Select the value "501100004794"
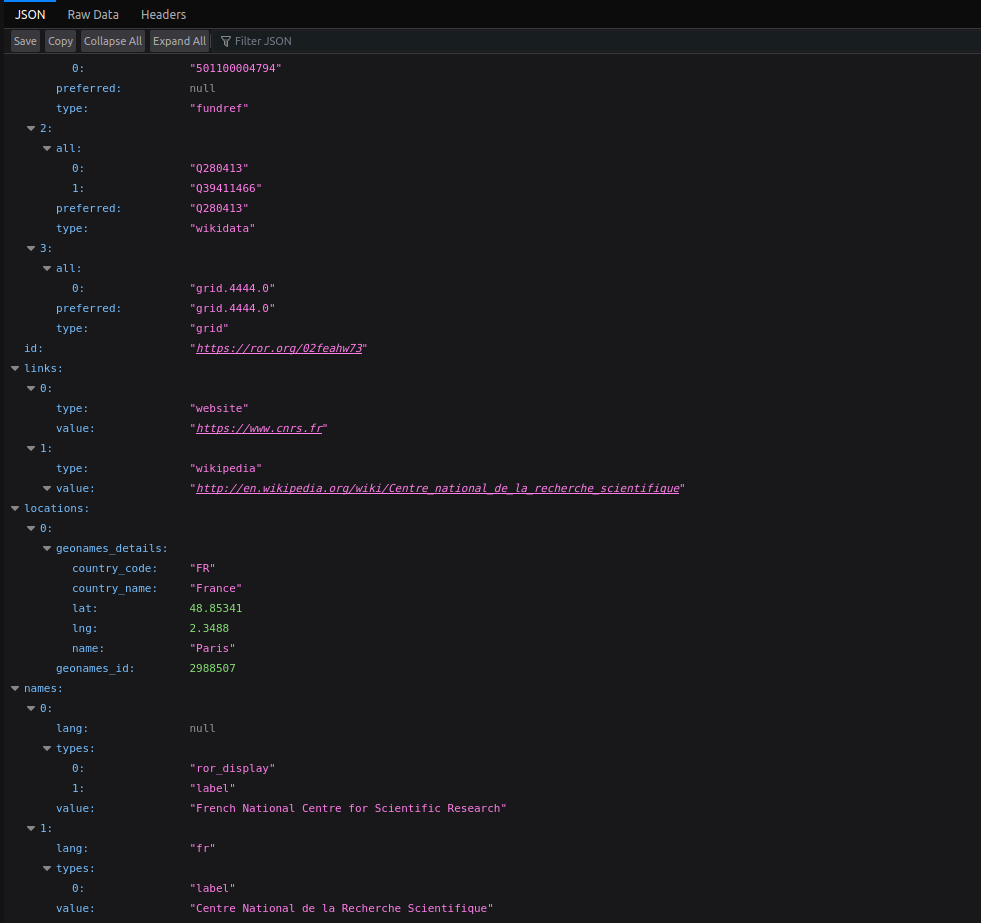This screenshot has width=981, height=923. pyautogui.click(x=235, y=68)
